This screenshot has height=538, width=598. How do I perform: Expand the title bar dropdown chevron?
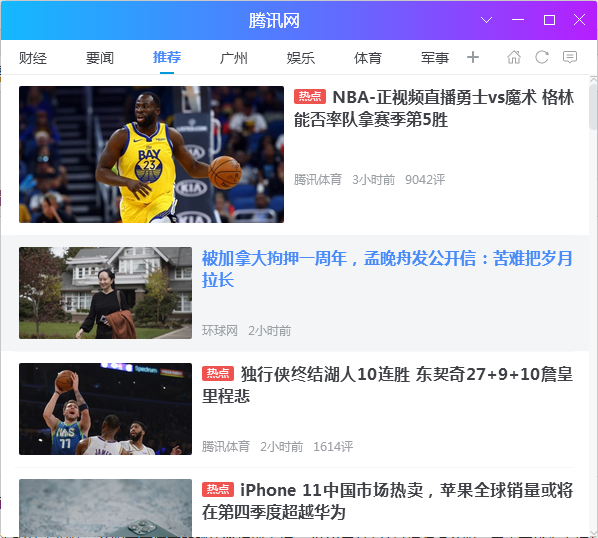pyautogui.click(x=486, y=20)
